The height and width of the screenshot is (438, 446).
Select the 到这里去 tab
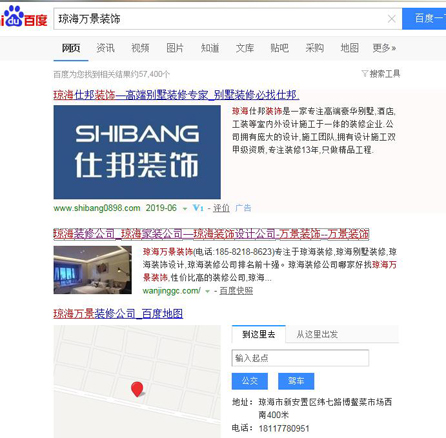(x=259, y=334)
